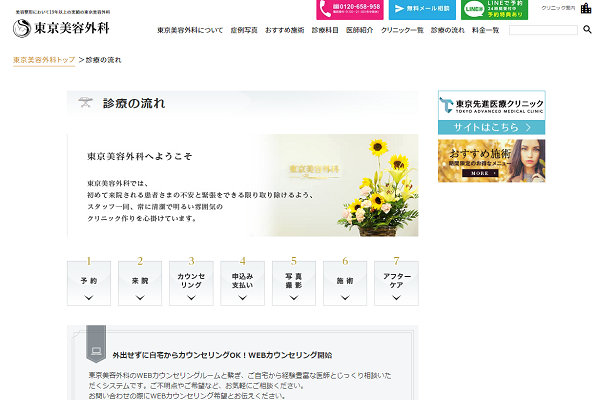Click WEBカウンセリング開始 heading
Screen dimensions: 600x400
coord(222,355)
